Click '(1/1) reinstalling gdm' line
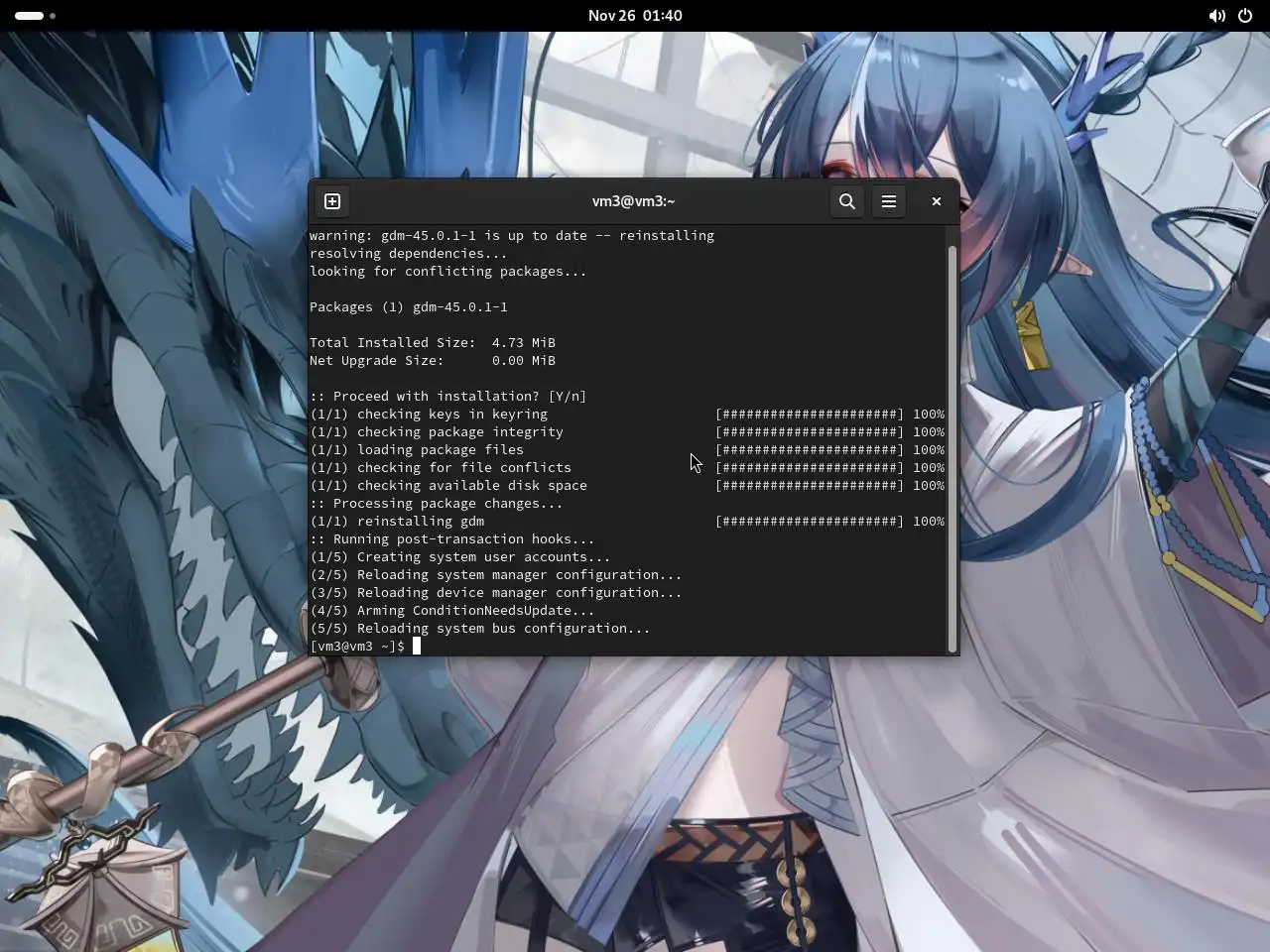The image size is (1270, 952). point(627,522)
